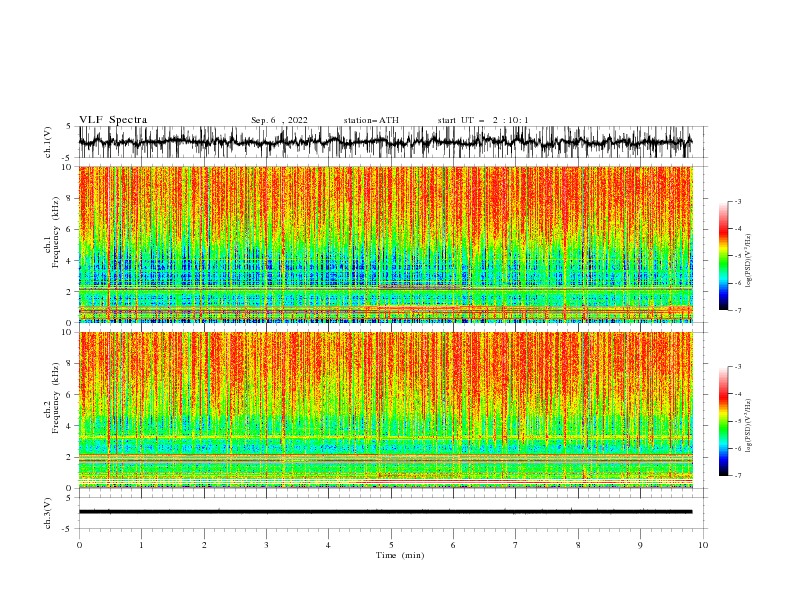Click the ch.2 color bar "log(PSD)(V²/Hz)" label

tap(749, 426)
